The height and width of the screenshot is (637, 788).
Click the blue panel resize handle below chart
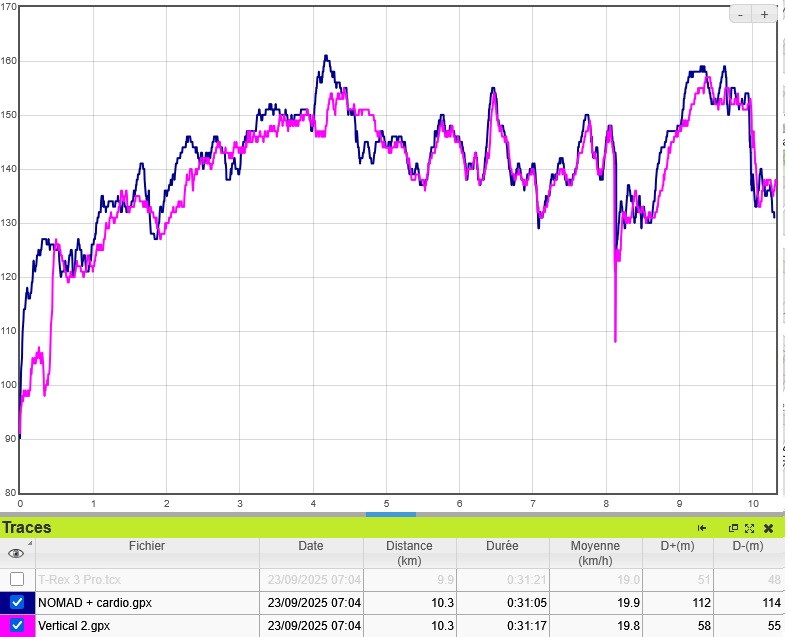[390, 514]
